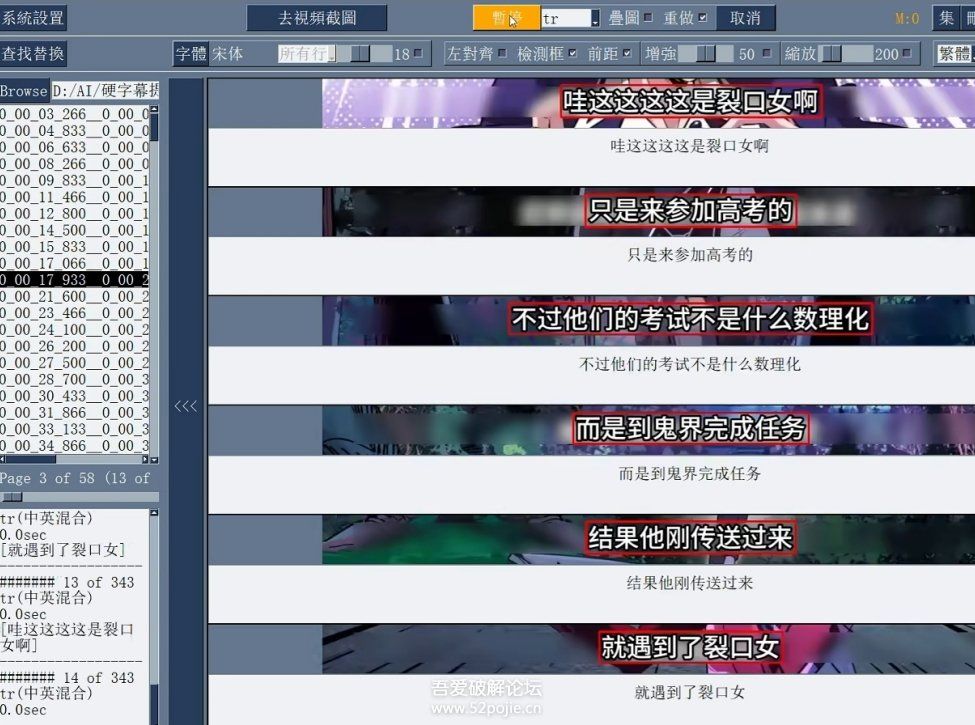Toggle the 前距 checkbox
Viewport: 975px width, 725px height.
pos(627,53)
